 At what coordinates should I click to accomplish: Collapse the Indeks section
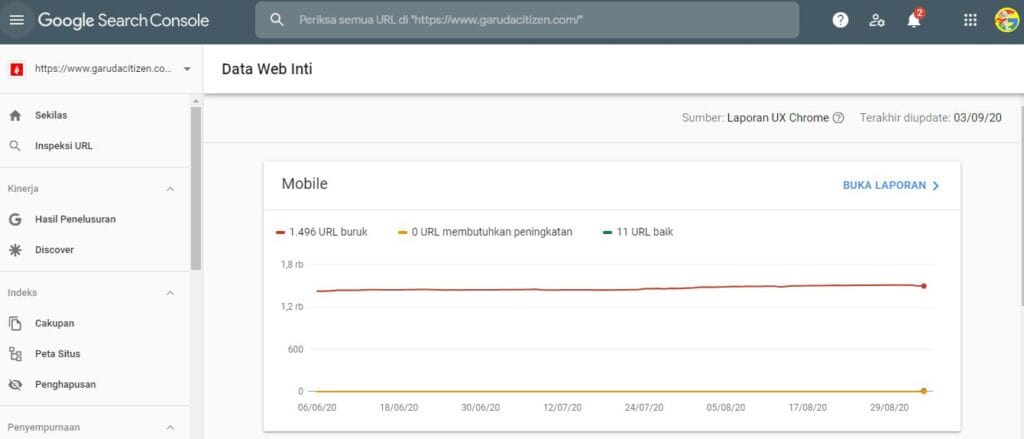(x=170, y=293)
